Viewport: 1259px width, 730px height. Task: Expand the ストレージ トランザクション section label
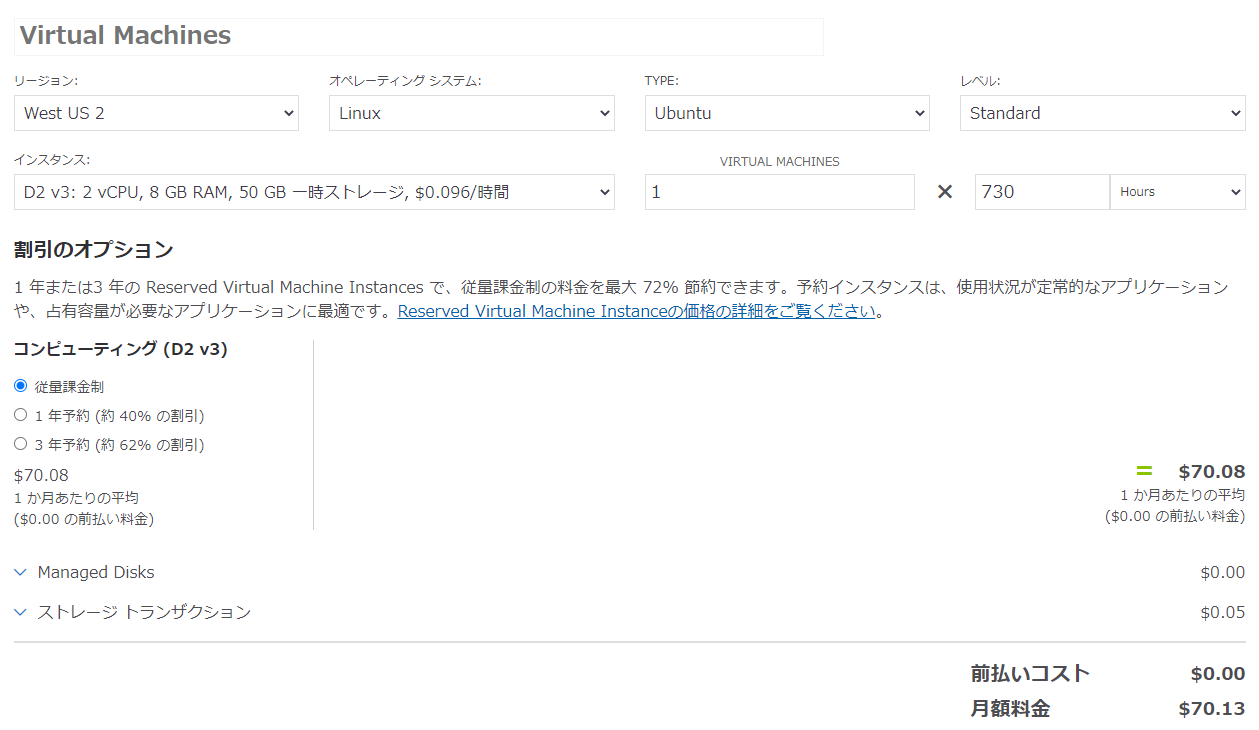(144, 612)
